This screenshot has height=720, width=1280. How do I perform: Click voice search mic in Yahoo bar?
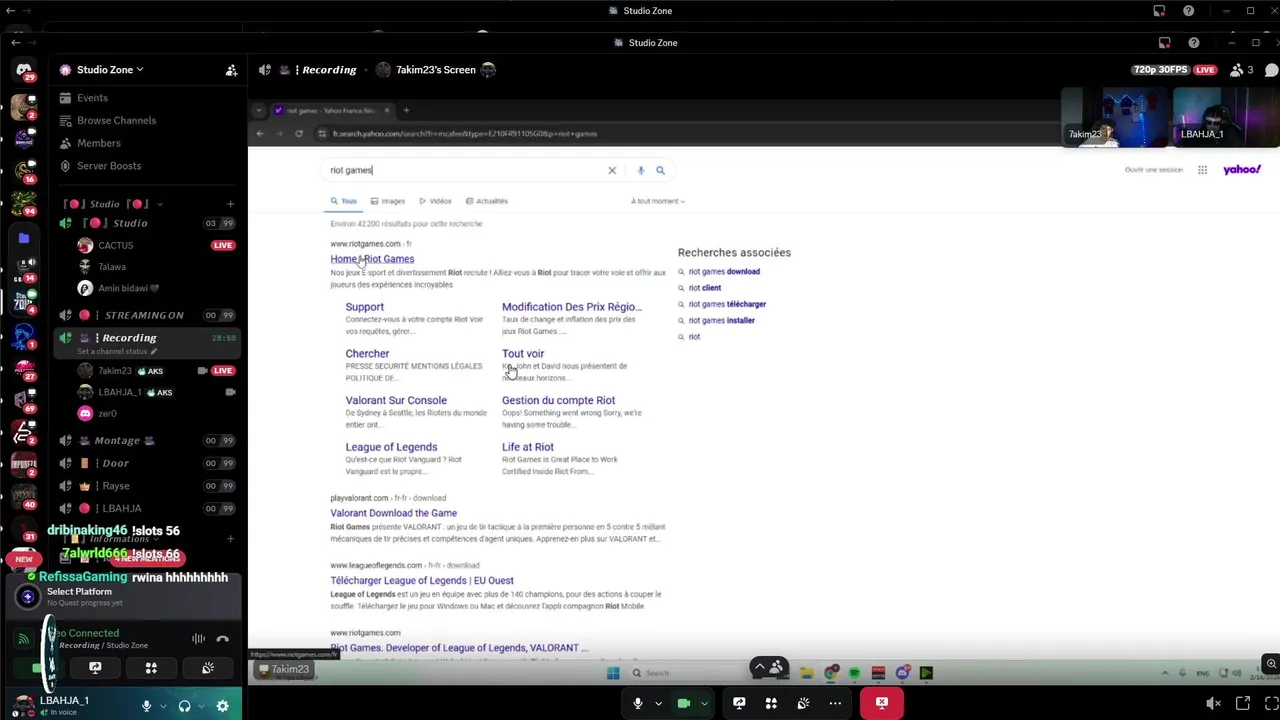pyautogui.click(x=641, y=170)
